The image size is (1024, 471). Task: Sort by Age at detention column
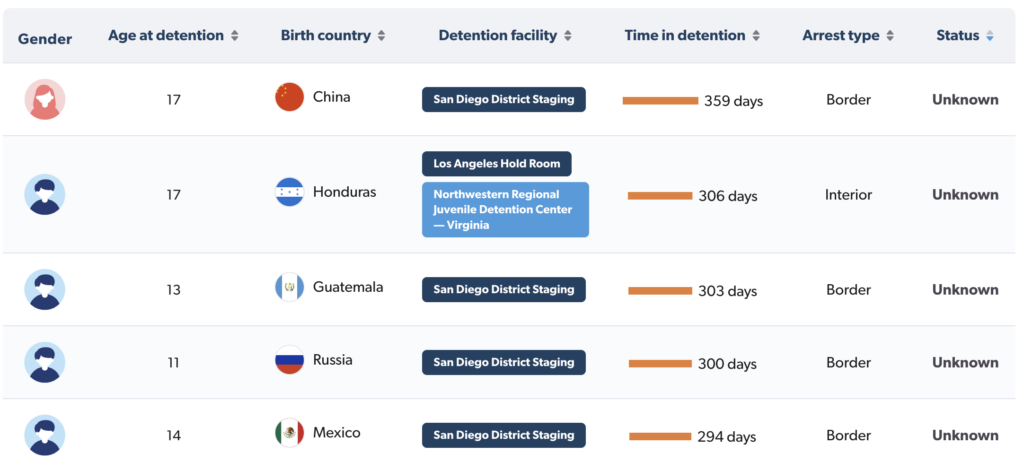click(234, 36)
